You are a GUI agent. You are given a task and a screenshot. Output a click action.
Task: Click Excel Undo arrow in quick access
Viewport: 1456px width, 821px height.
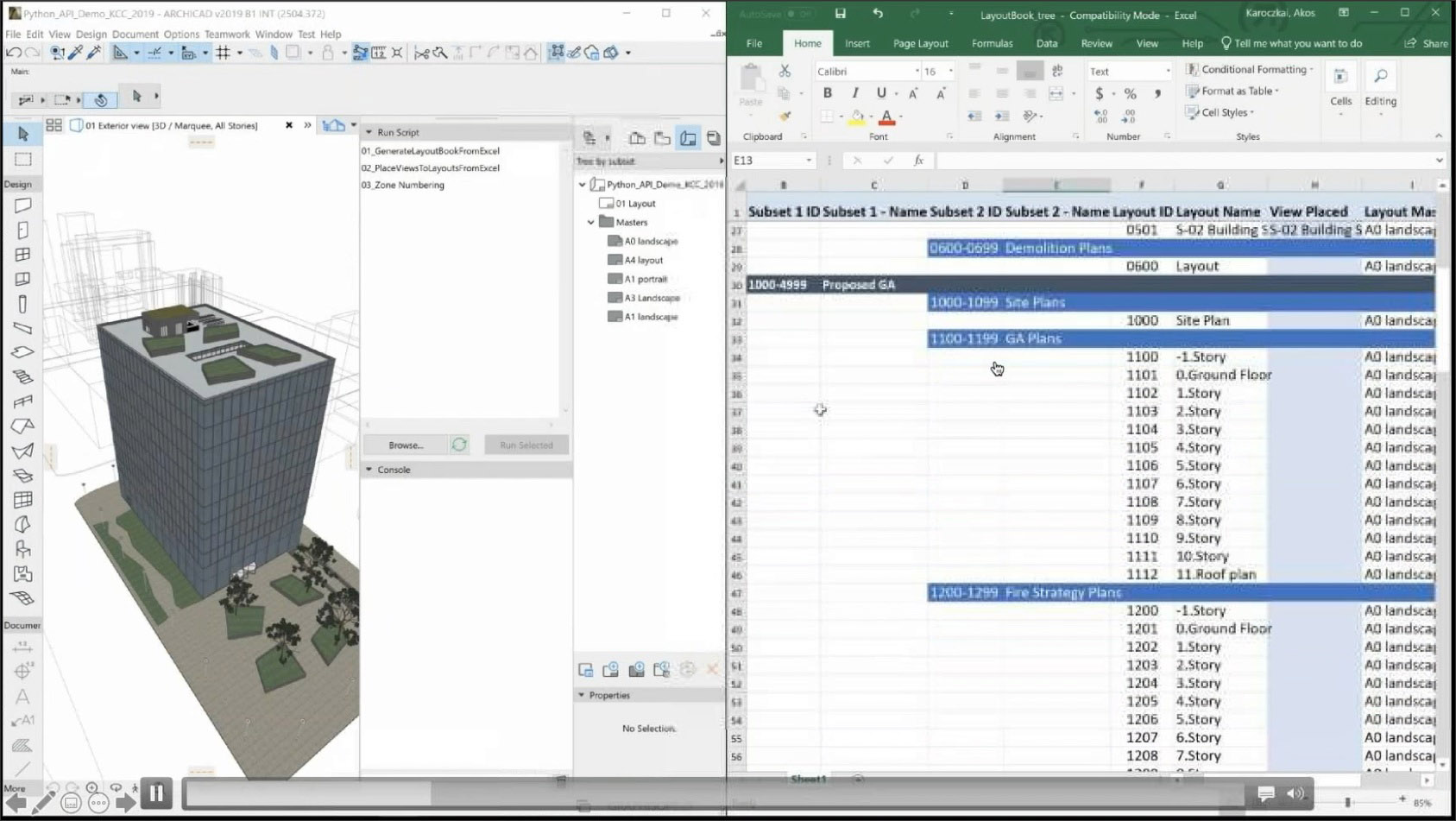pyautogui.click(x=878, y=14)
